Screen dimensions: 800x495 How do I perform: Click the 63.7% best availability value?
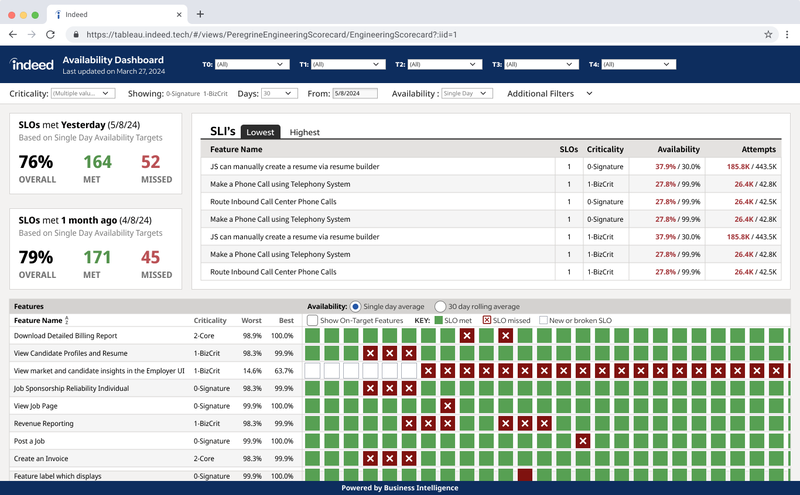tap(284, 371)
